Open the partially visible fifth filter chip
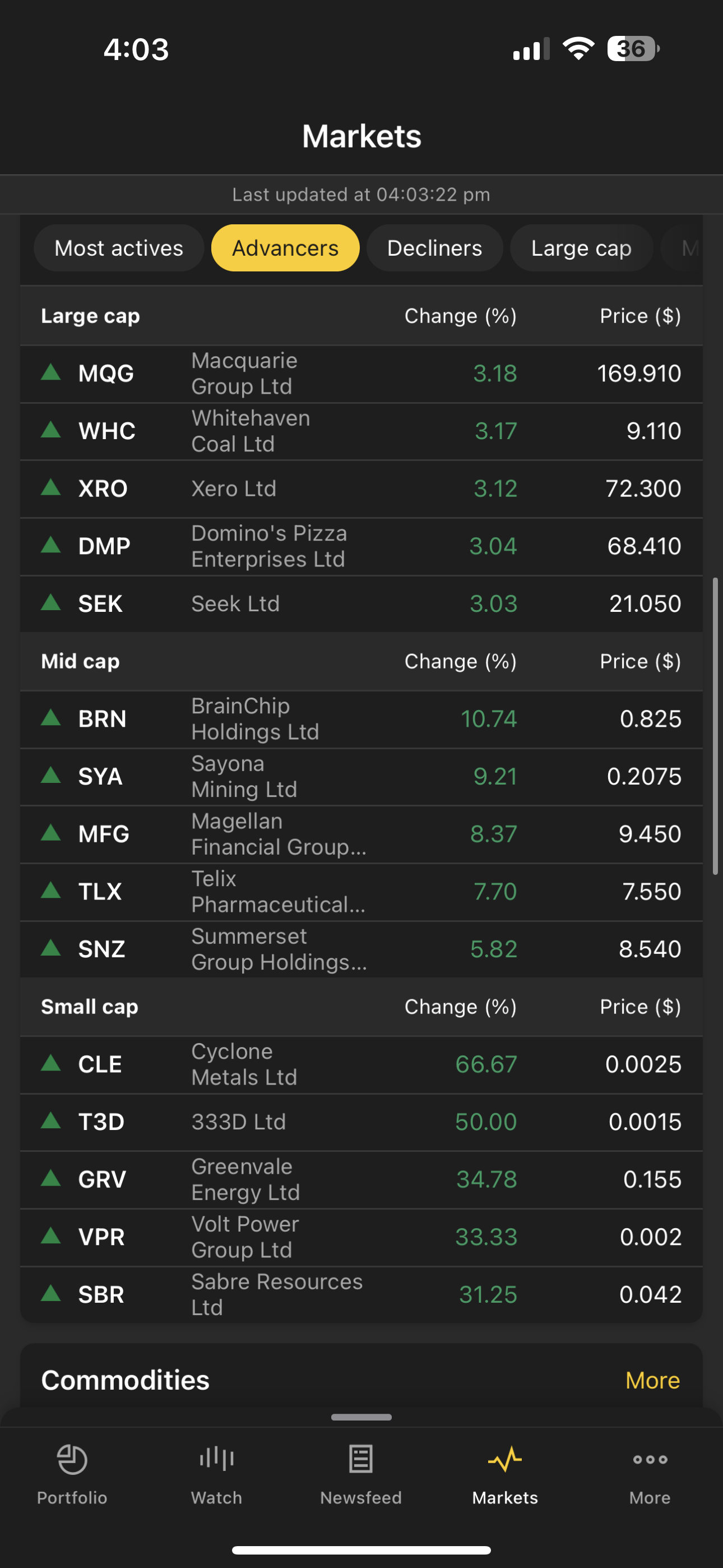This screenshot has height=1568, width=723. (687, 248)
